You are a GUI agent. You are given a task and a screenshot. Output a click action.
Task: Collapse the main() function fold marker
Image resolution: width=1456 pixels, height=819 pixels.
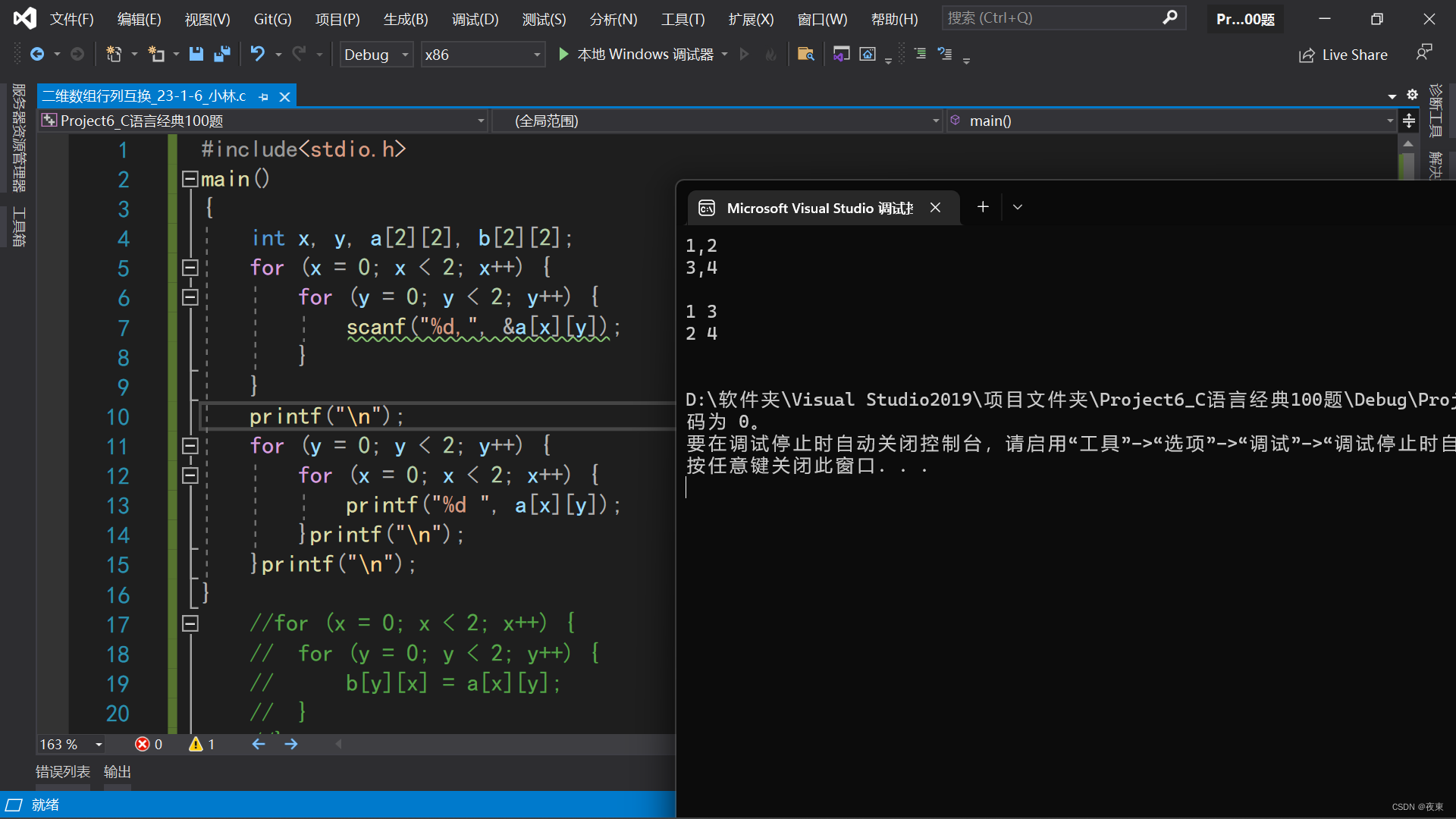click(x=190, y=179)
